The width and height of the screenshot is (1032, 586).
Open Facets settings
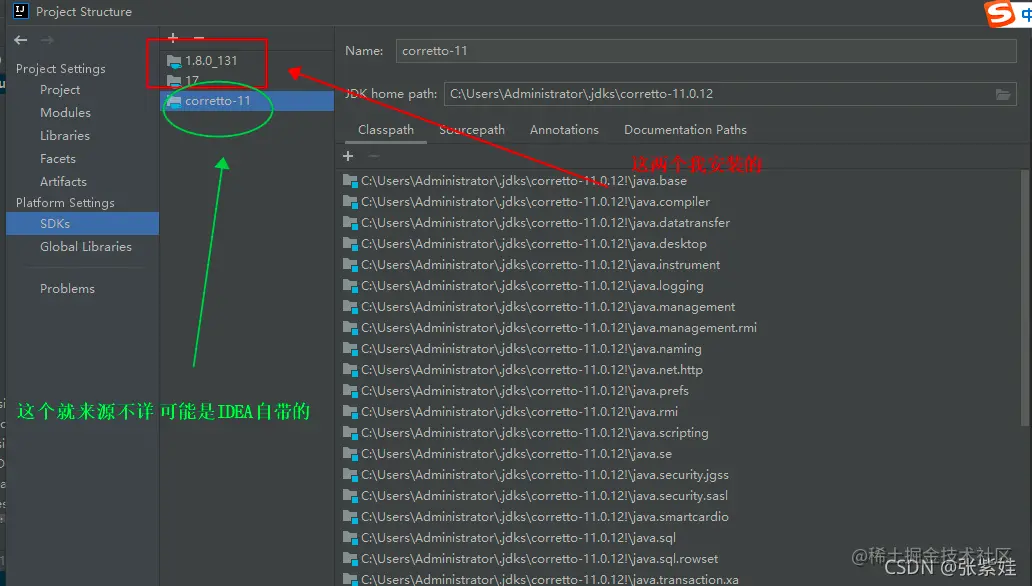[x=58, y=159]
